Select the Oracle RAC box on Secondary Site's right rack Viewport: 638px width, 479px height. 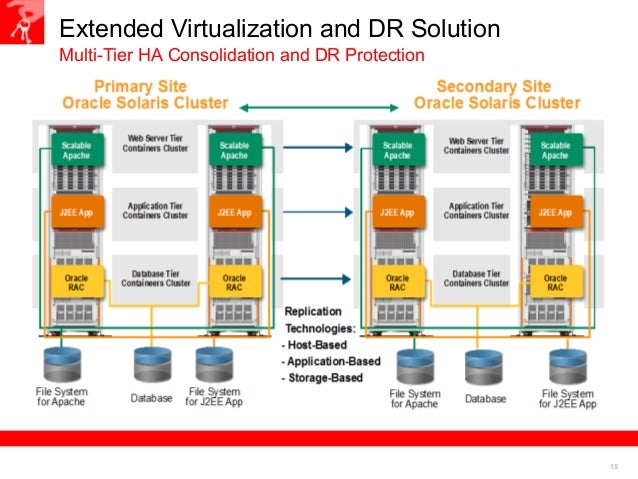[x=556, y=282]
